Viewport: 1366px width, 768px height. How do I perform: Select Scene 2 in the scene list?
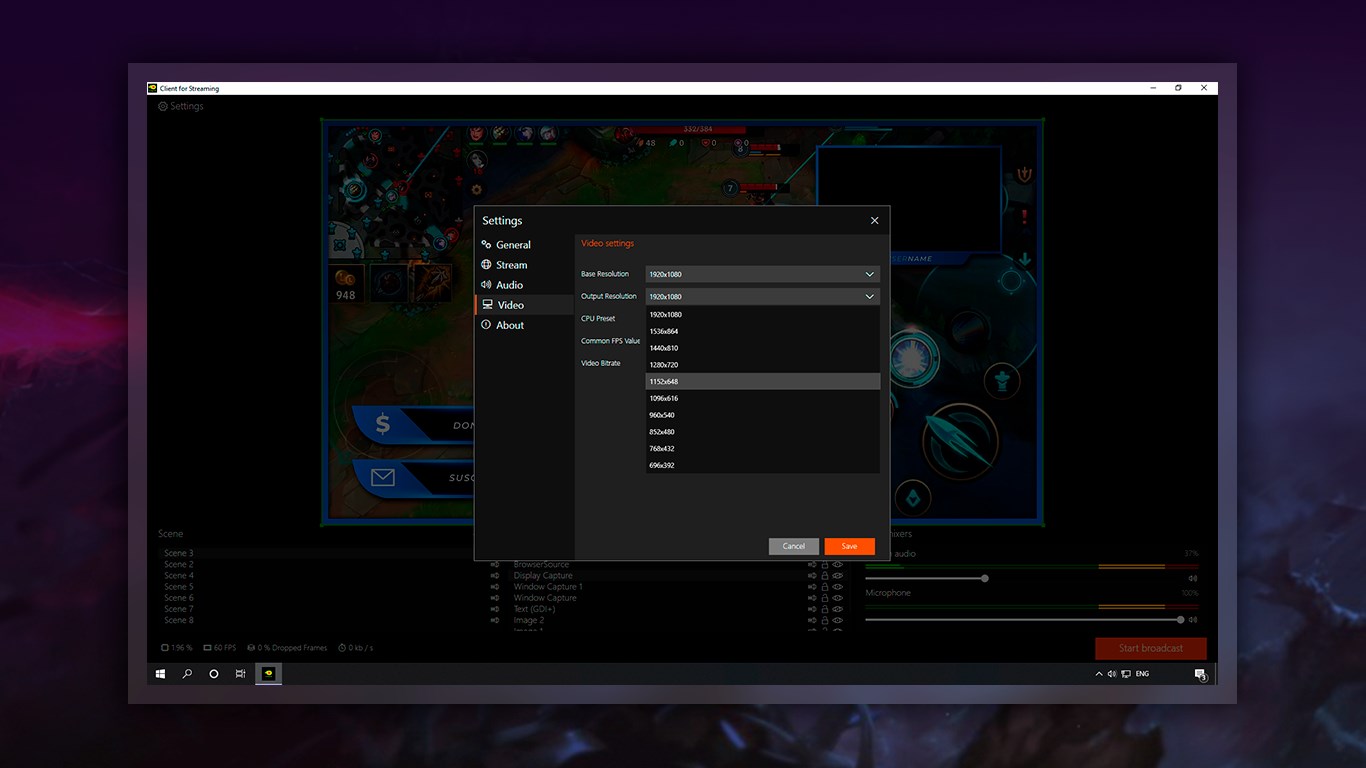(179, 565)
